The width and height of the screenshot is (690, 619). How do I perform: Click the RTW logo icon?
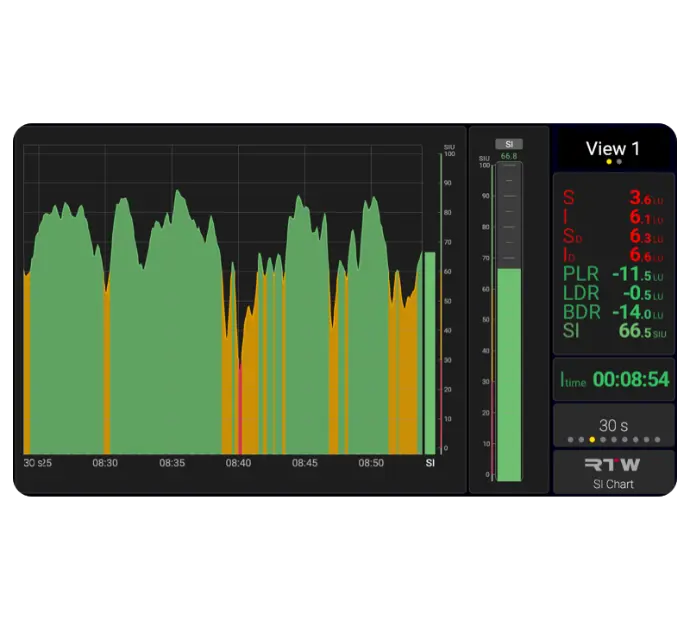point(613,464)
